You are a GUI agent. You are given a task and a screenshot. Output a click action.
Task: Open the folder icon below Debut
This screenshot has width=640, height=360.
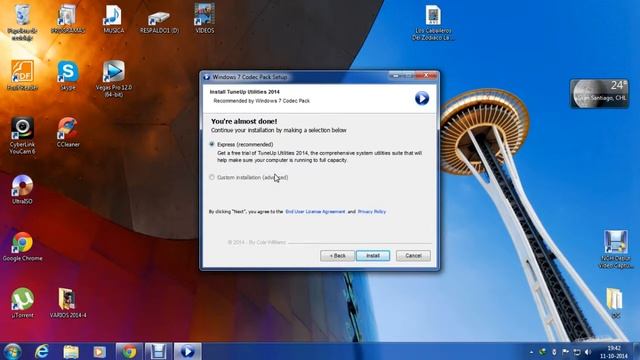click(x=615, y=303)
